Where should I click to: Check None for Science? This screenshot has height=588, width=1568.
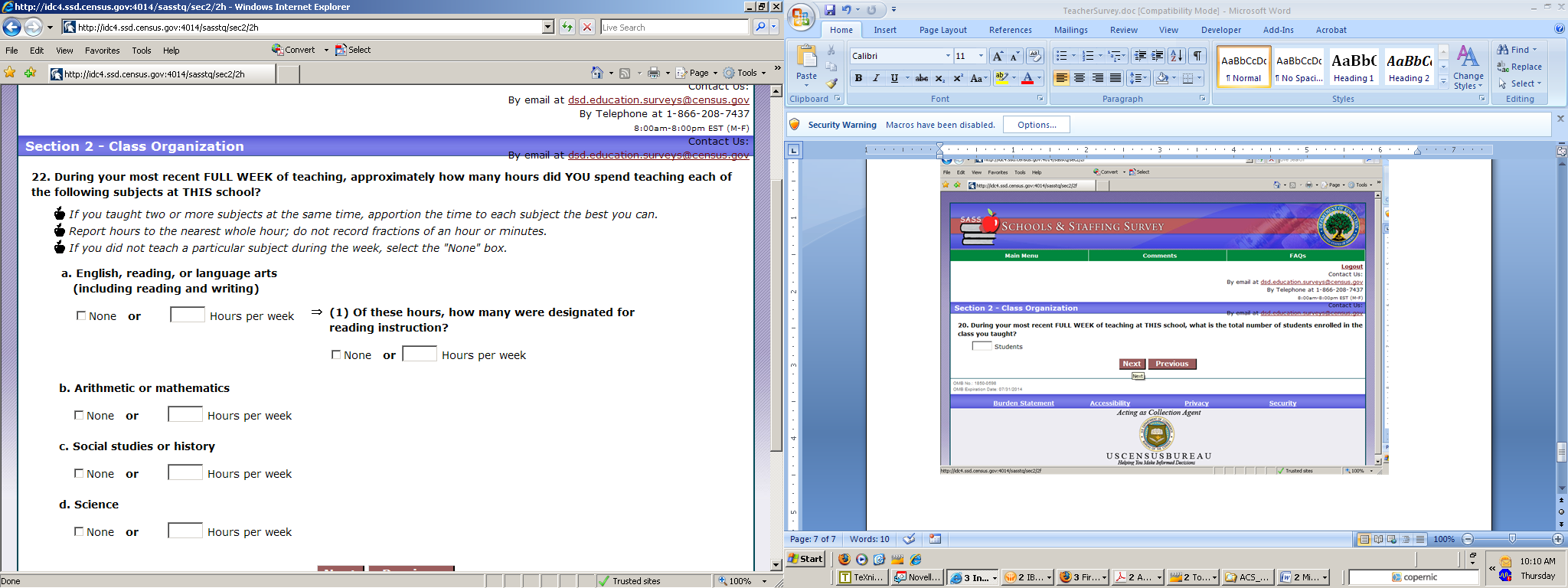(x=79, y=531)
